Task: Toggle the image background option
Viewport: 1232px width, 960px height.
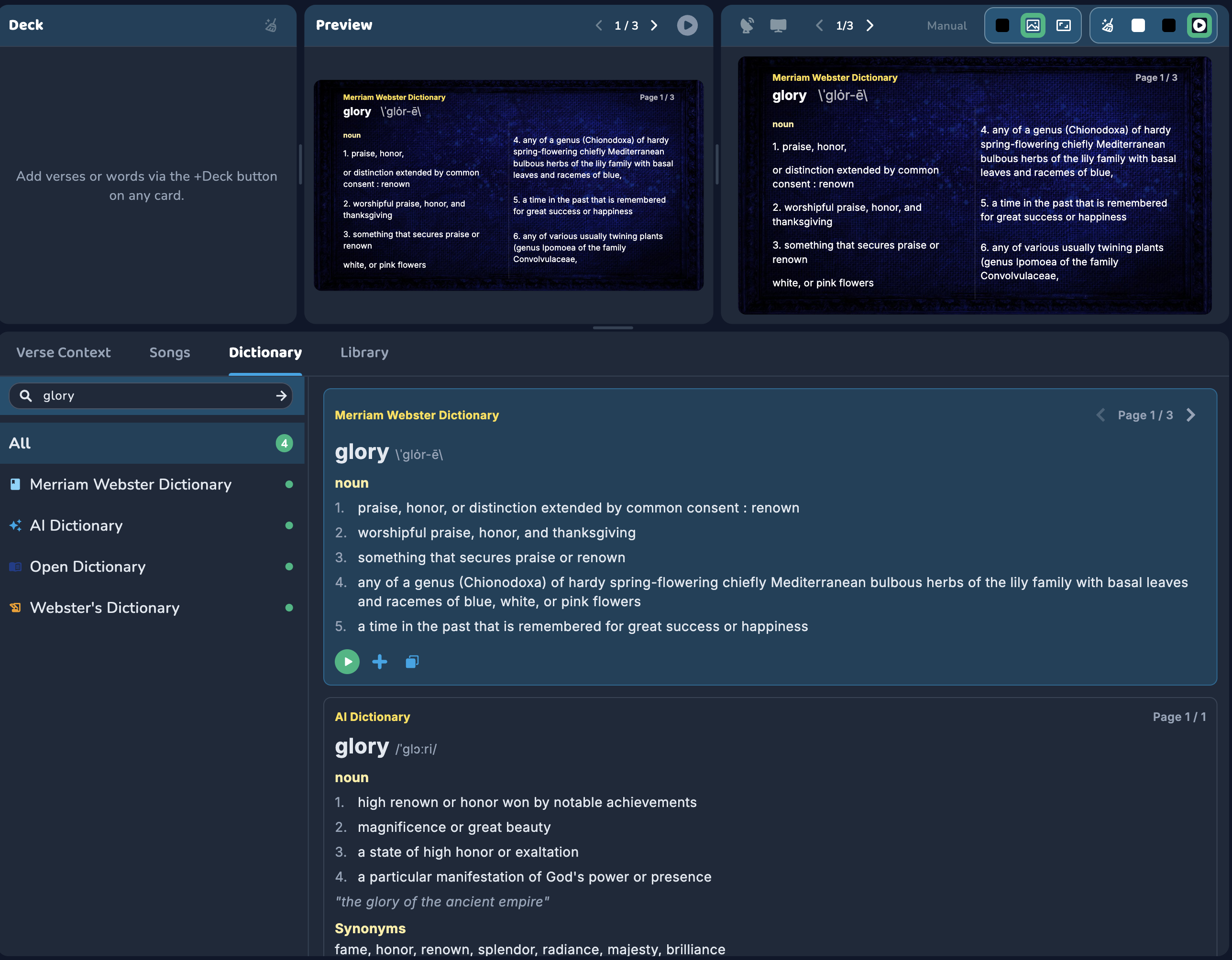Action: click(1033, 25)
